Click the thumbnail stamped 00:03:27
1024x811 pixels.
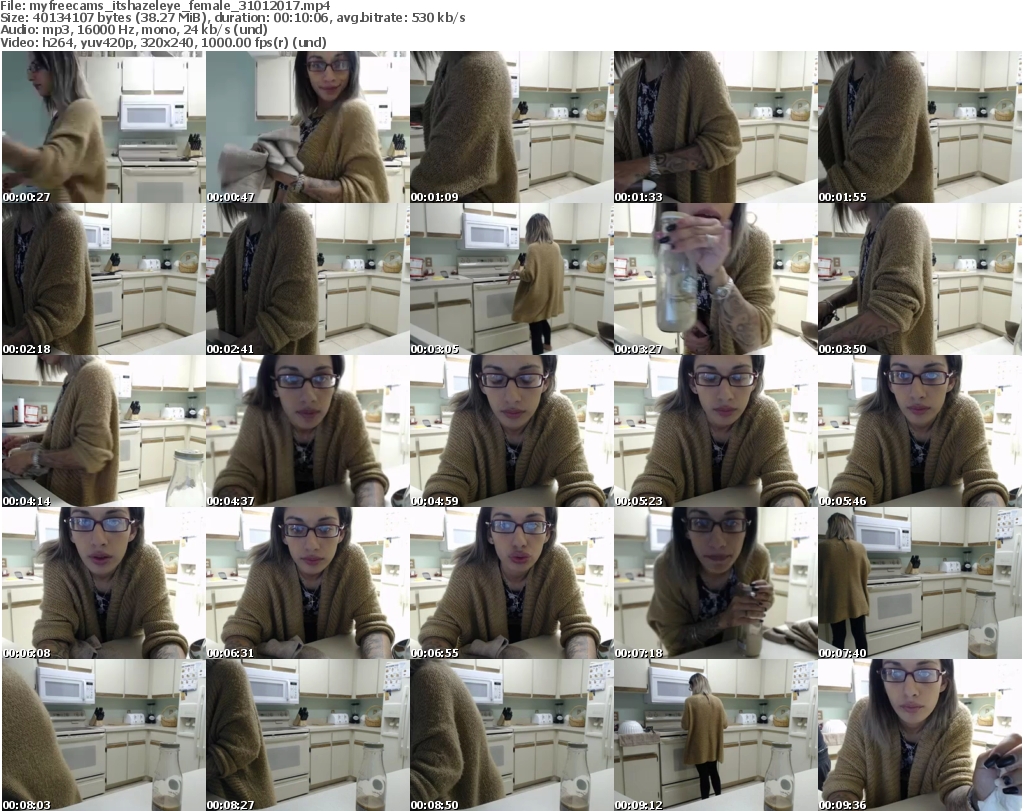coord(715,279)
